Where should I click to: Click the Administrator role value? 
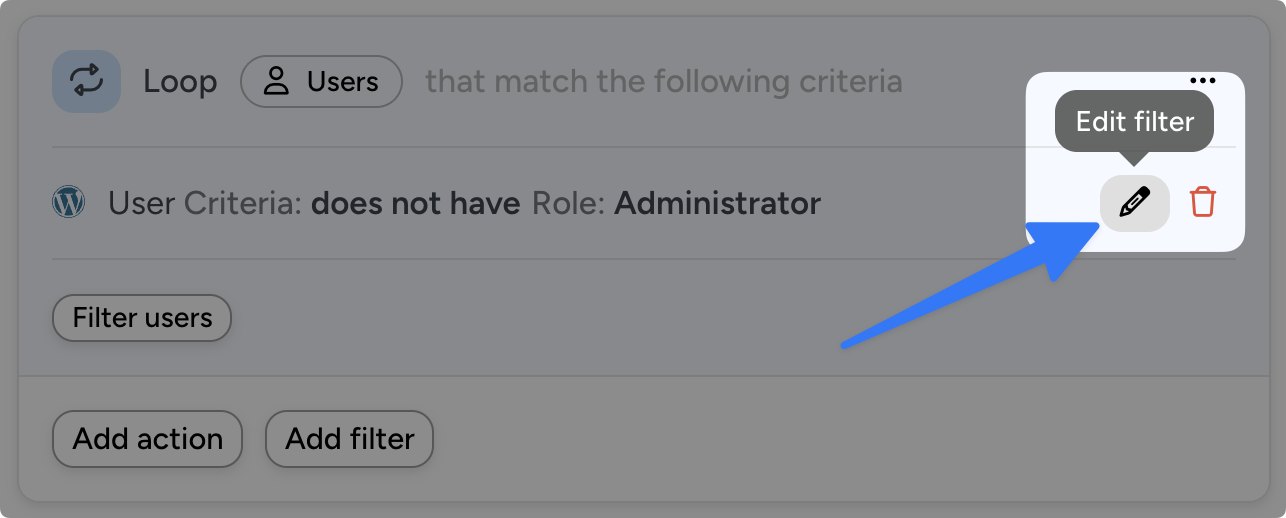[x=717, y=204]
